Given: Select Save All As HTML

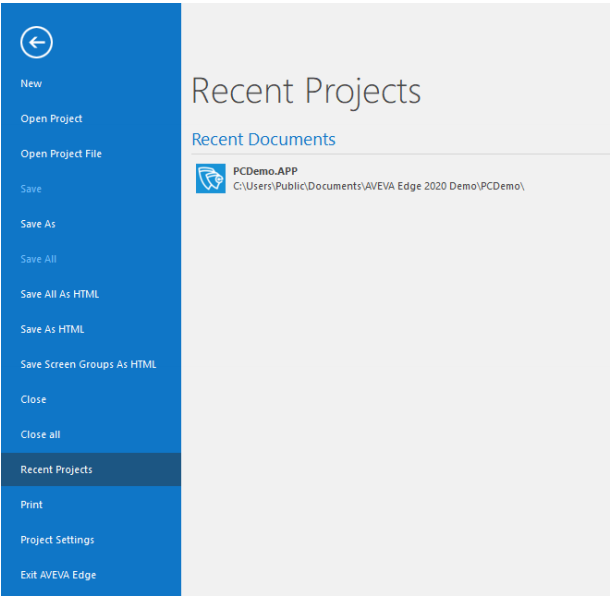Looking at the screenshot, I should (x=59, y=294).
